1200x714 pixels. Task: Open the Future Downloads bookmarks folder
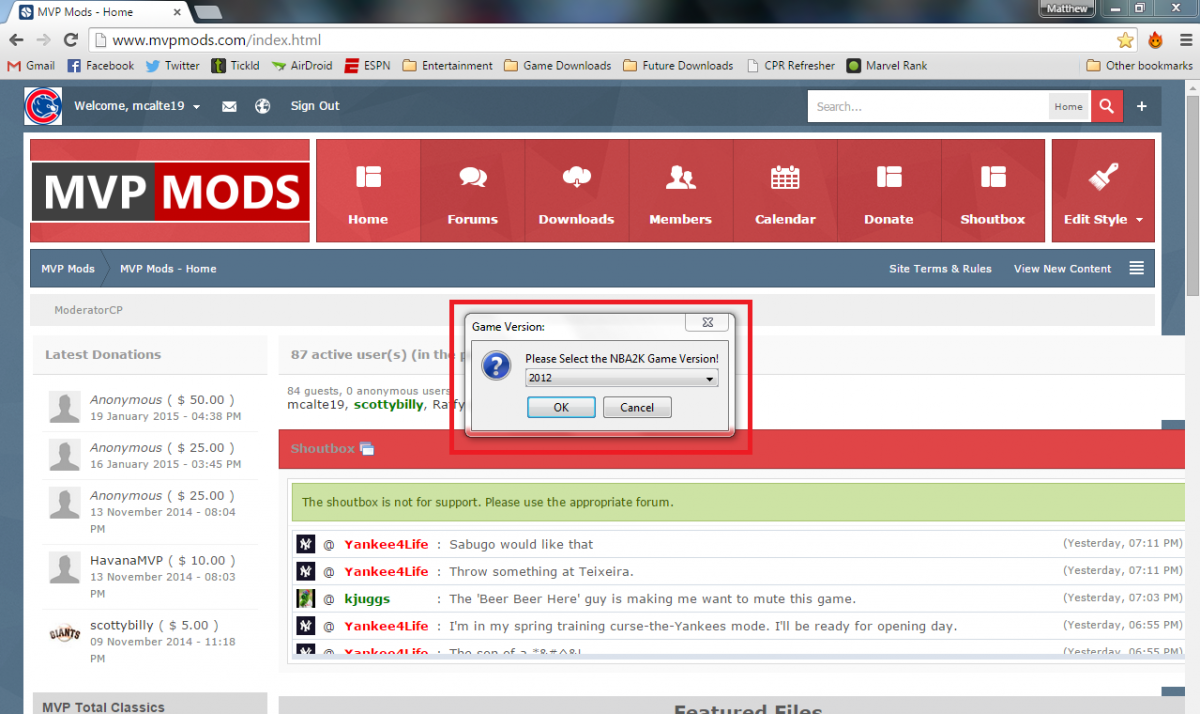tap(678, 66)
